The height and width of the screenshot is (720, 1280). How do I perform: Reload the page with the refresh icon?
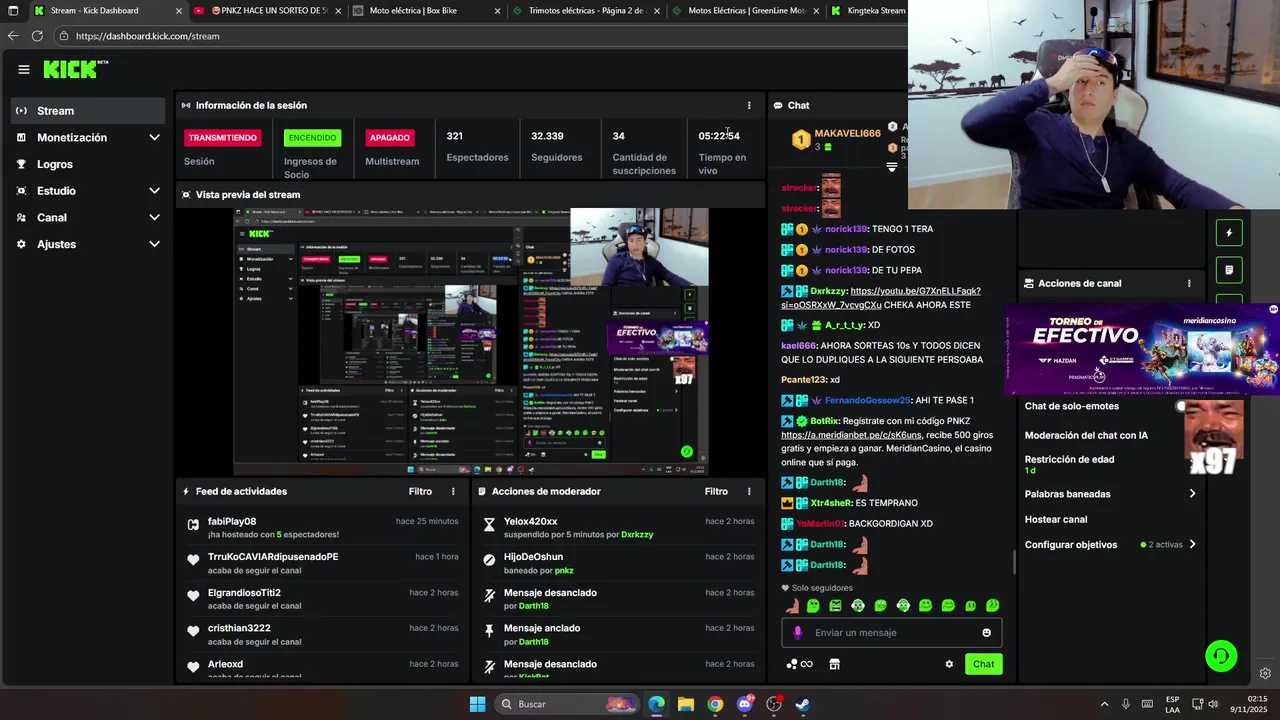coord(37,35)
